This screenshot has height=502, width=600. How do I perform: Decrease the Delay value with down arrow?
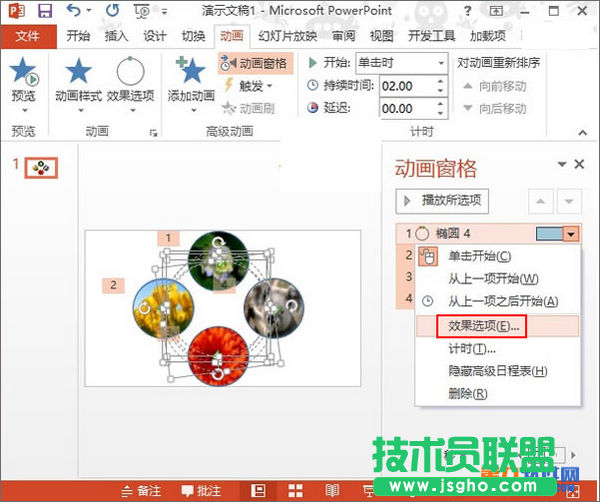(441, 113)
